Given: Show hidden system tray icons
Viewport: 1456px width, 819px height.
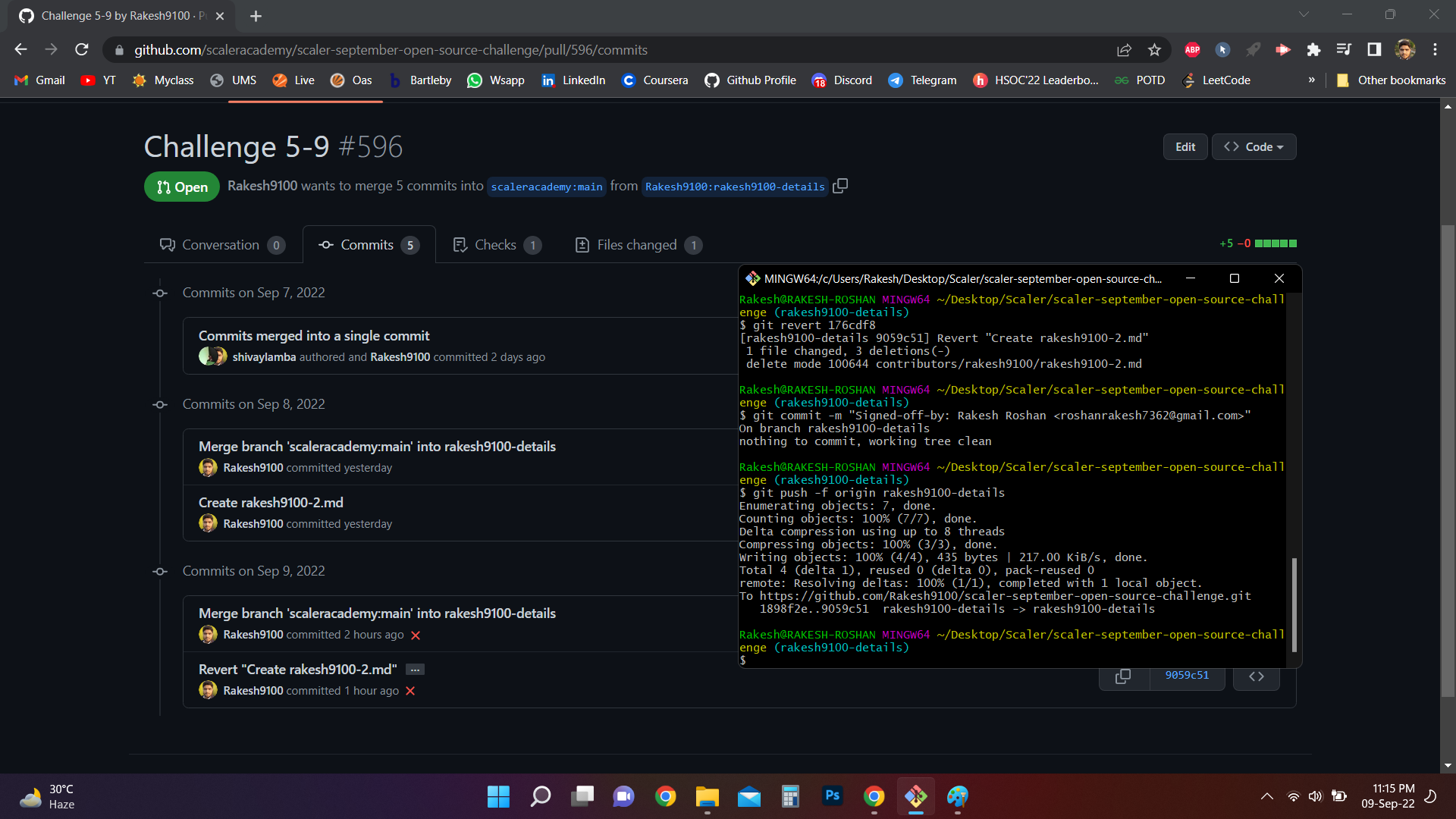Looking at the screenshot, I should pyautogui.click(x=1266, y=796).
